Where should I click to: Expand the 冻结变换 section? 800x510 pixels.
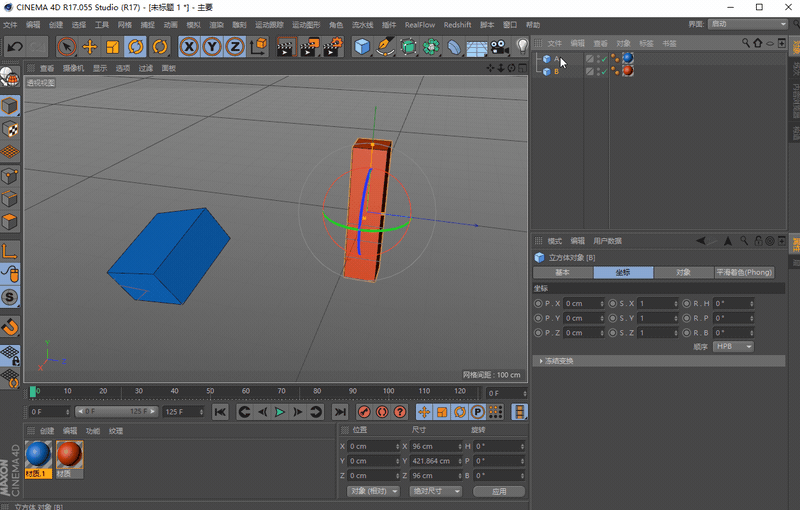[x=658, y=361]
